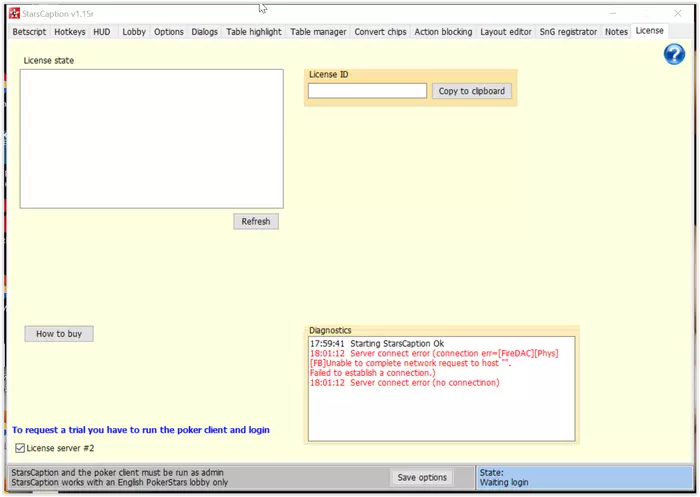Screen dimensions: 700x497
Task: Click the trial request message in blue
Action: coord(141,430)
